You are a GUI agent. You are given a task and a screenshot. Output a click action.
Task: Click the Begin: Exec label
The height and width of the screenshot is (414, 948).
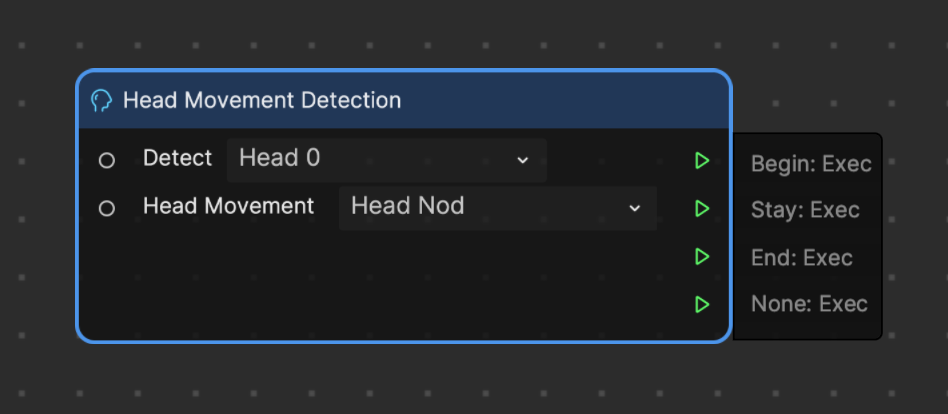811,164
